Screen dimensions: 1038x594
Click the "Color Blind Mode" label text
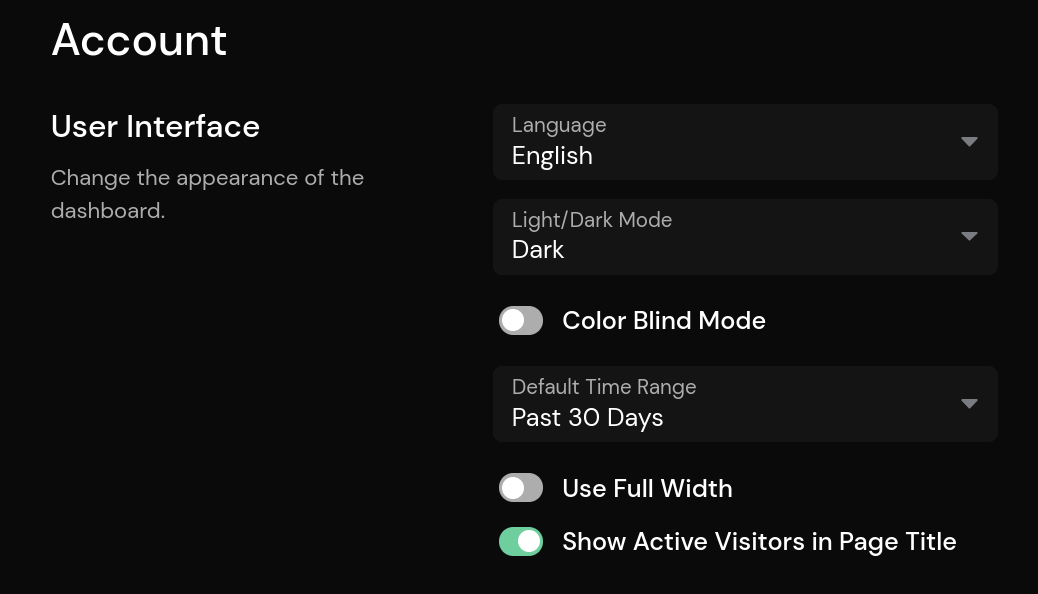pyautogui.click(x=664, y=321)
